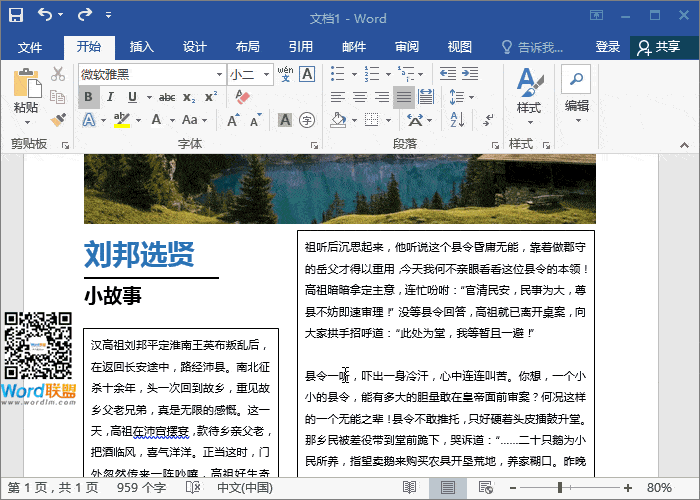This screenshot has height=500, width=700.
Task: Toggle show/hide paragraph marks
Action: (x=488, y=120)
